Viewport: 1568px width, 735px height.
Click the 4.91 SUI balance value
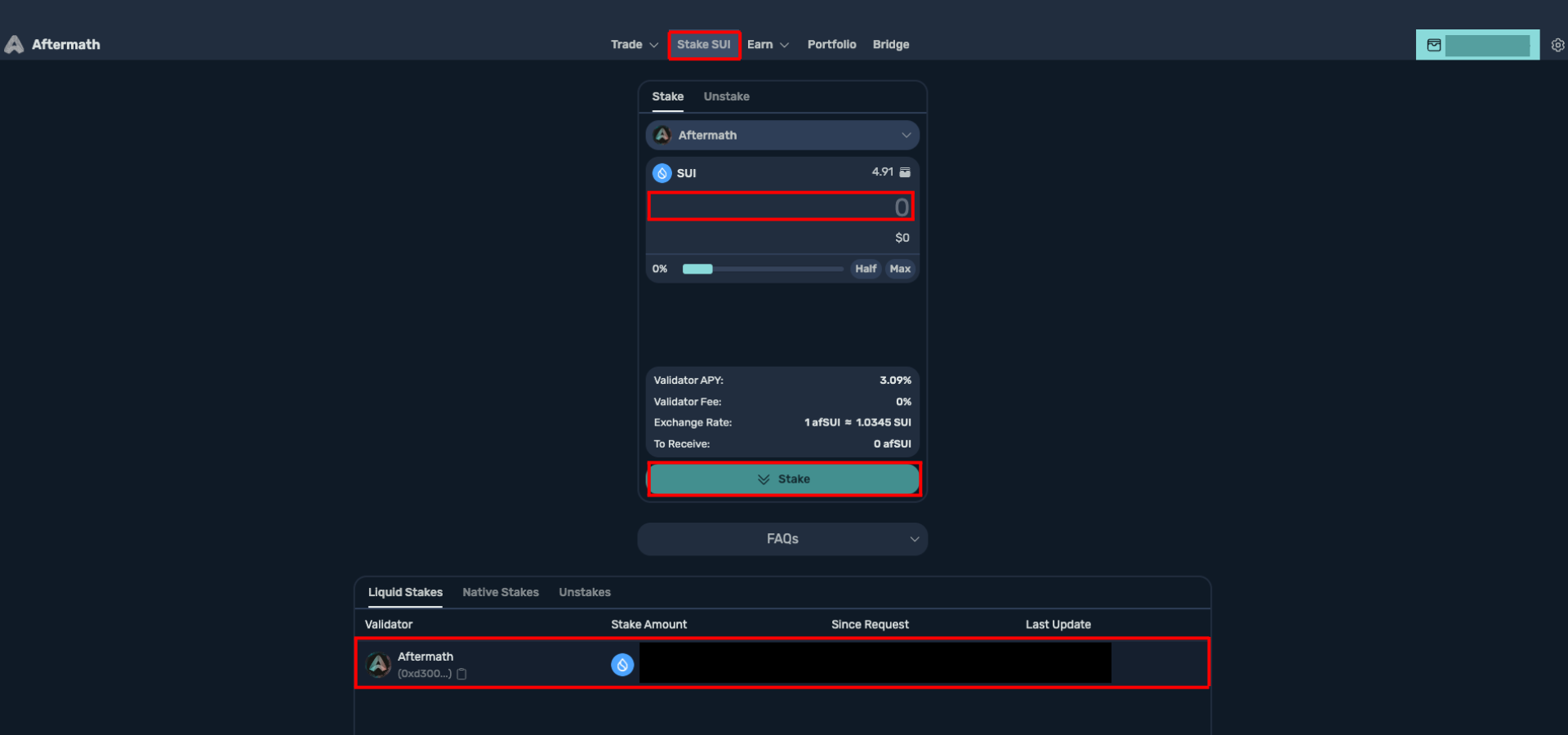pyautogui.click(x=882, y=172)
